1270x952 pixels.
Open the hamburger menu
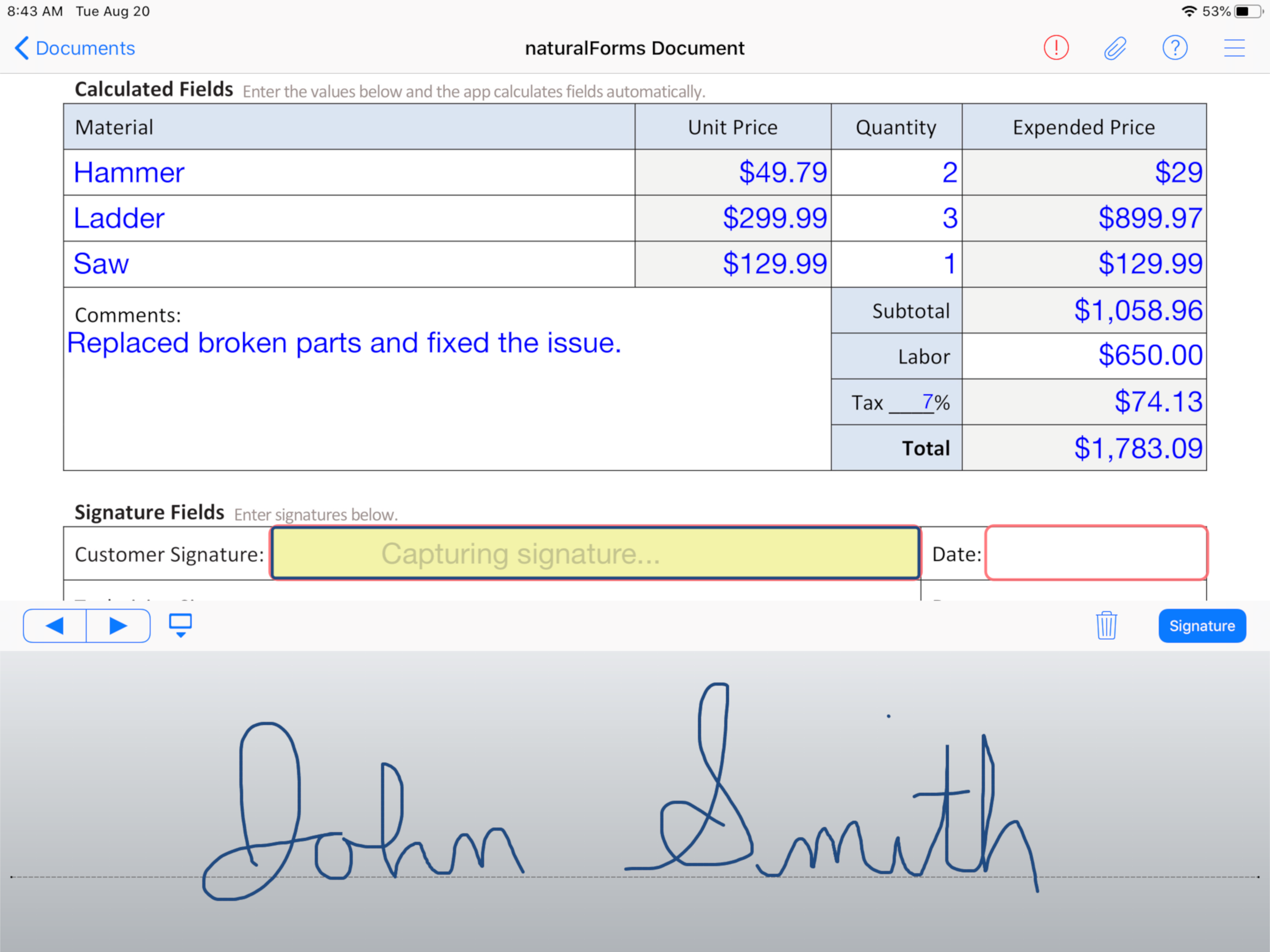[1234, 48]
